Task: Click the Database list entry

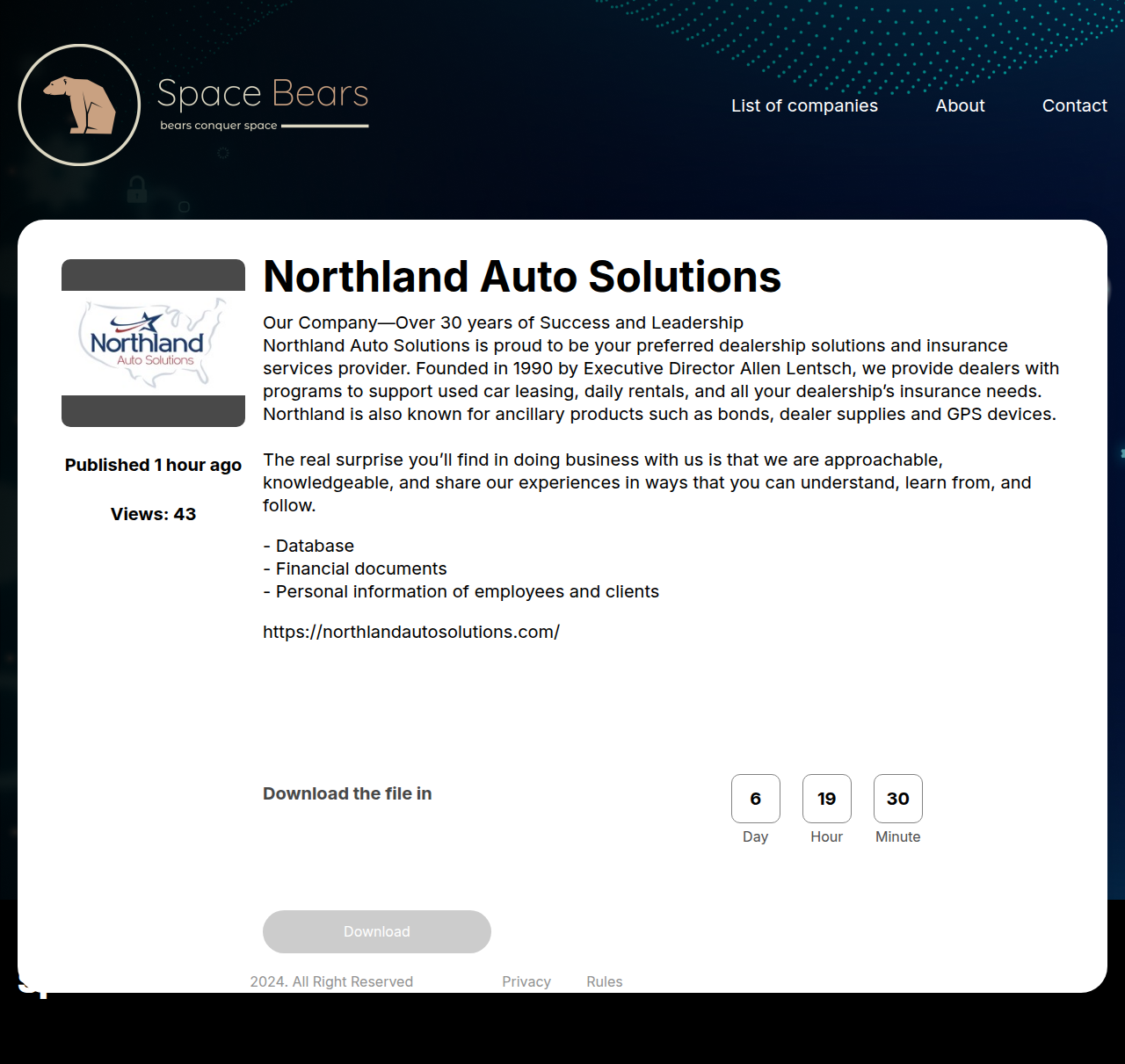Action: (308, 546)
